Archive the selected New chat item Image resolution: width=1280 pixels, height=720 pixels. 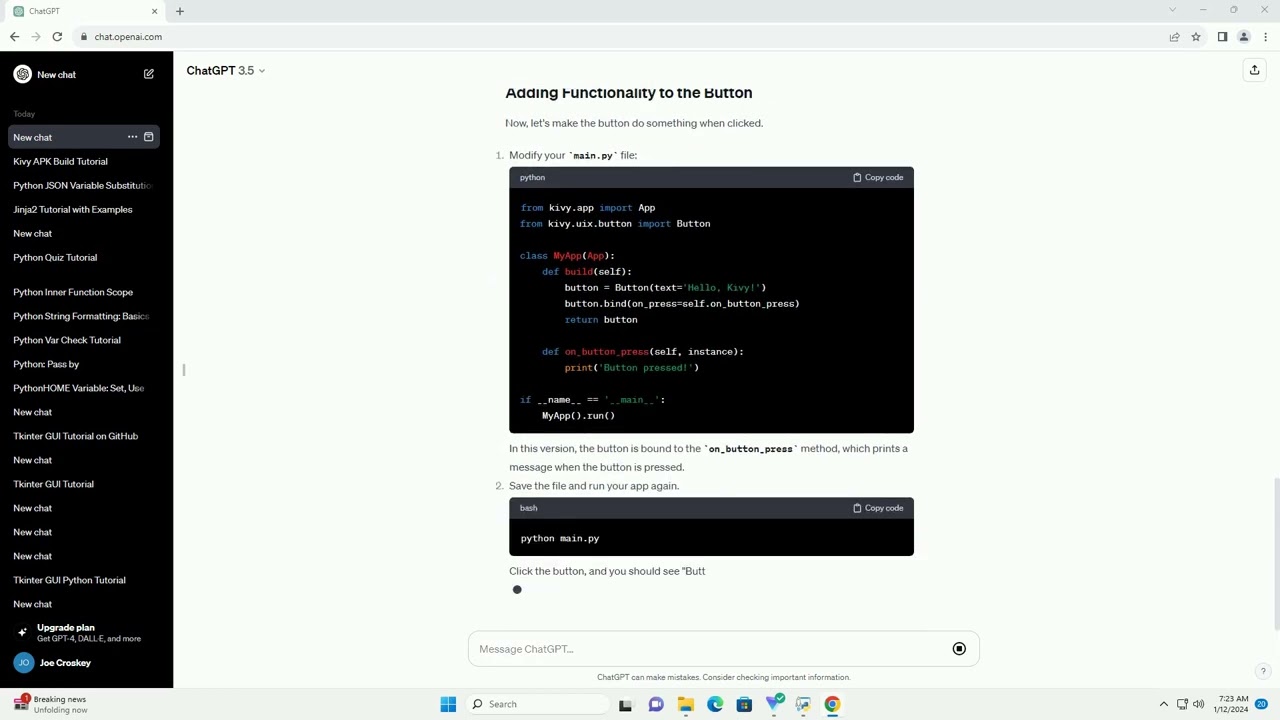148,137
